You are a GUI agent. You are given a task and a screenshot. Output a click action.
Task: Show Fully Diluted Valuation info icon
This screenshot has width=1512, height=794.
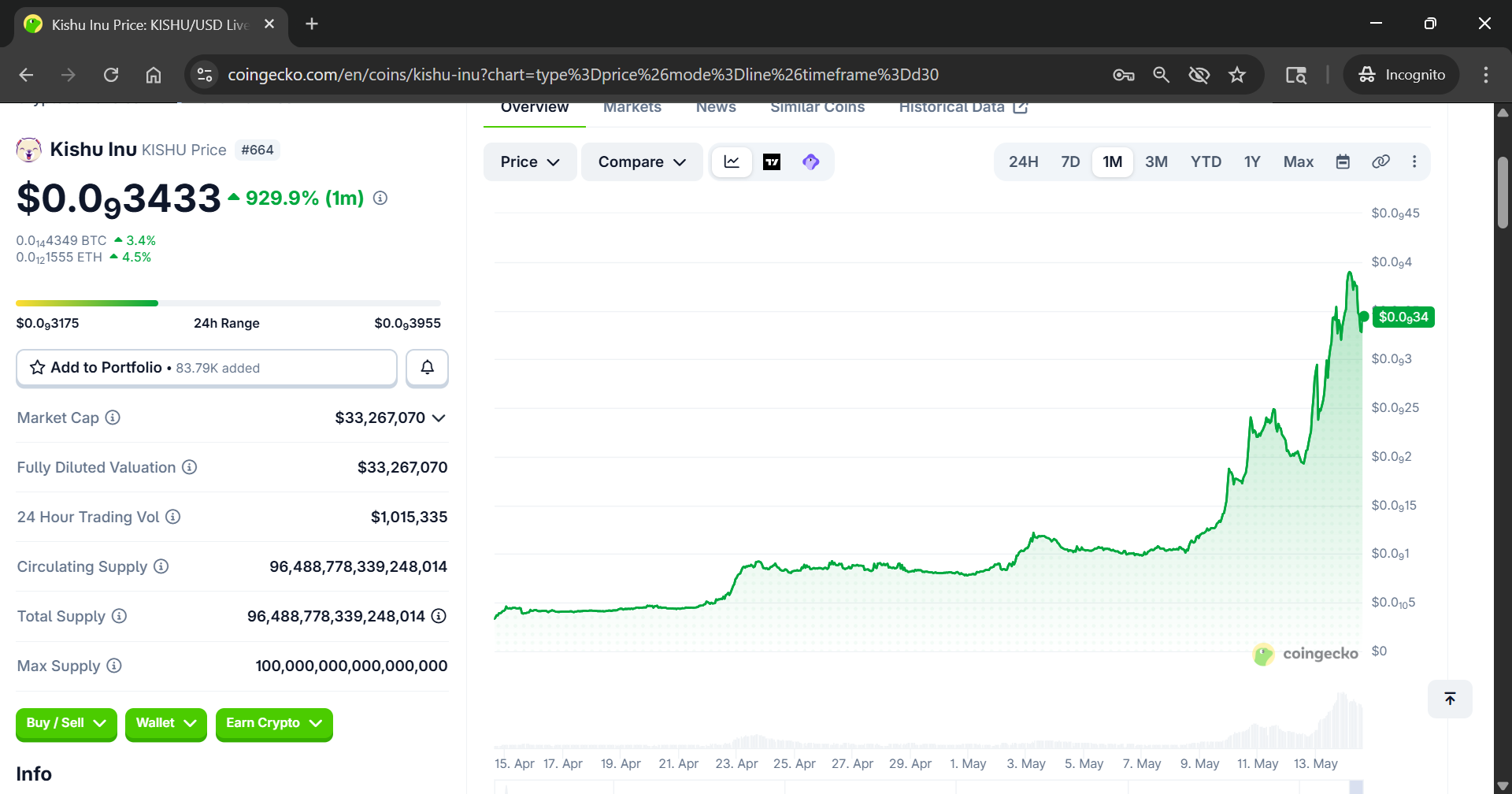[189, 467]
